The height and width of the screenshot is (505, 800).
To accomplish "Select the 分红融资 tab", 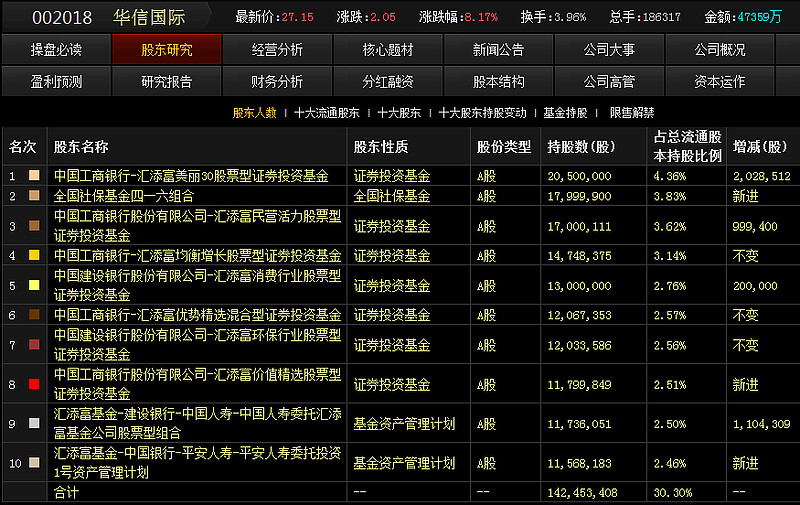I will pyautogui.click(x=388, y=81).
